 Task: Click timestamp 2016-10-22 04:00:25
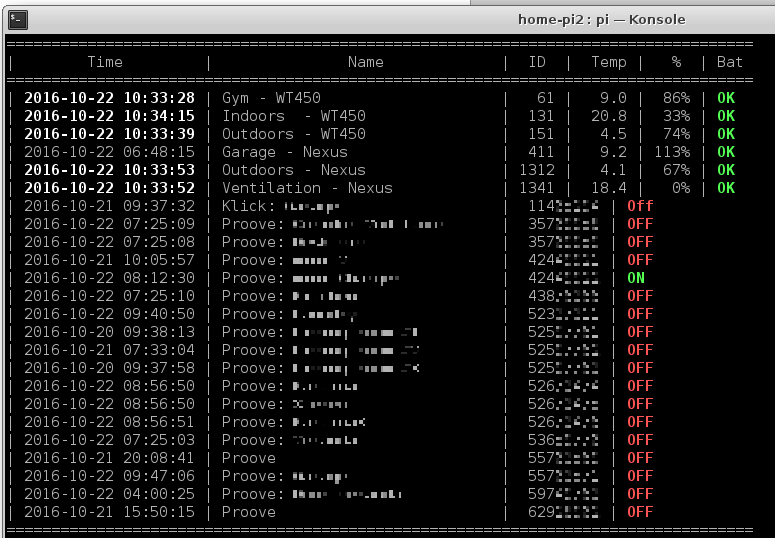click(109, 494)
